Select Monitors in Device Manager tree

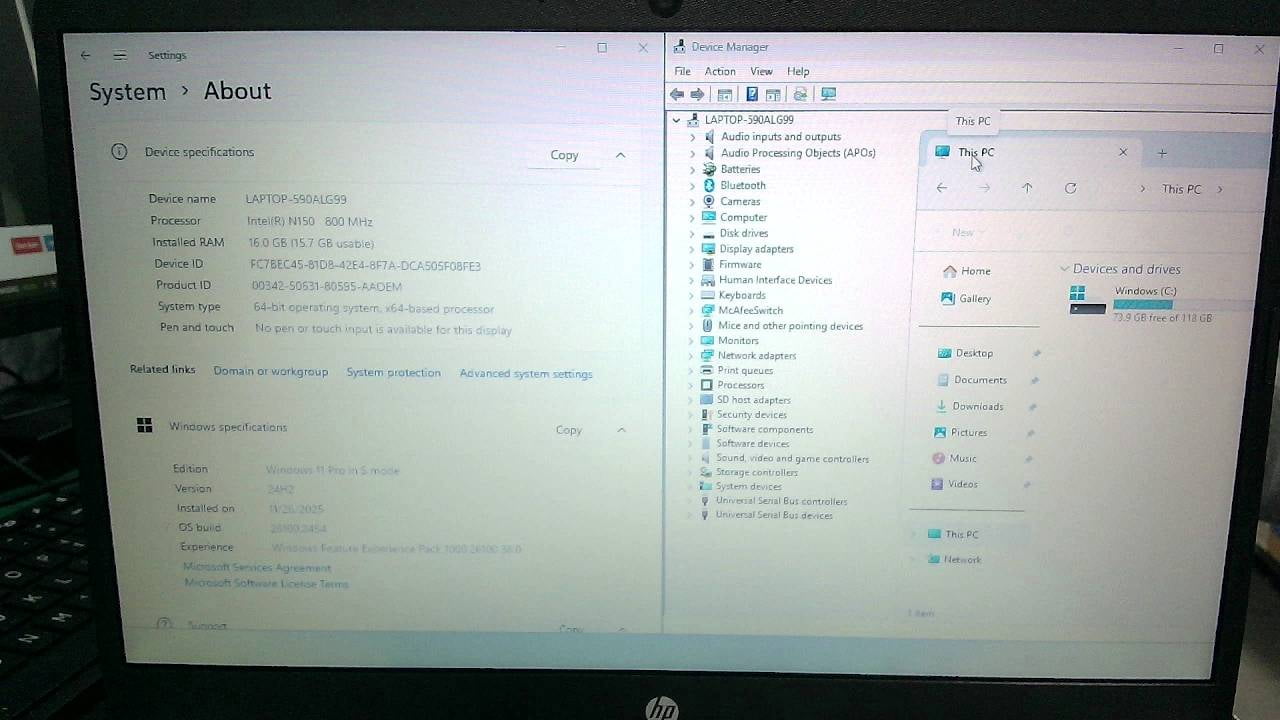coord(738,340)
